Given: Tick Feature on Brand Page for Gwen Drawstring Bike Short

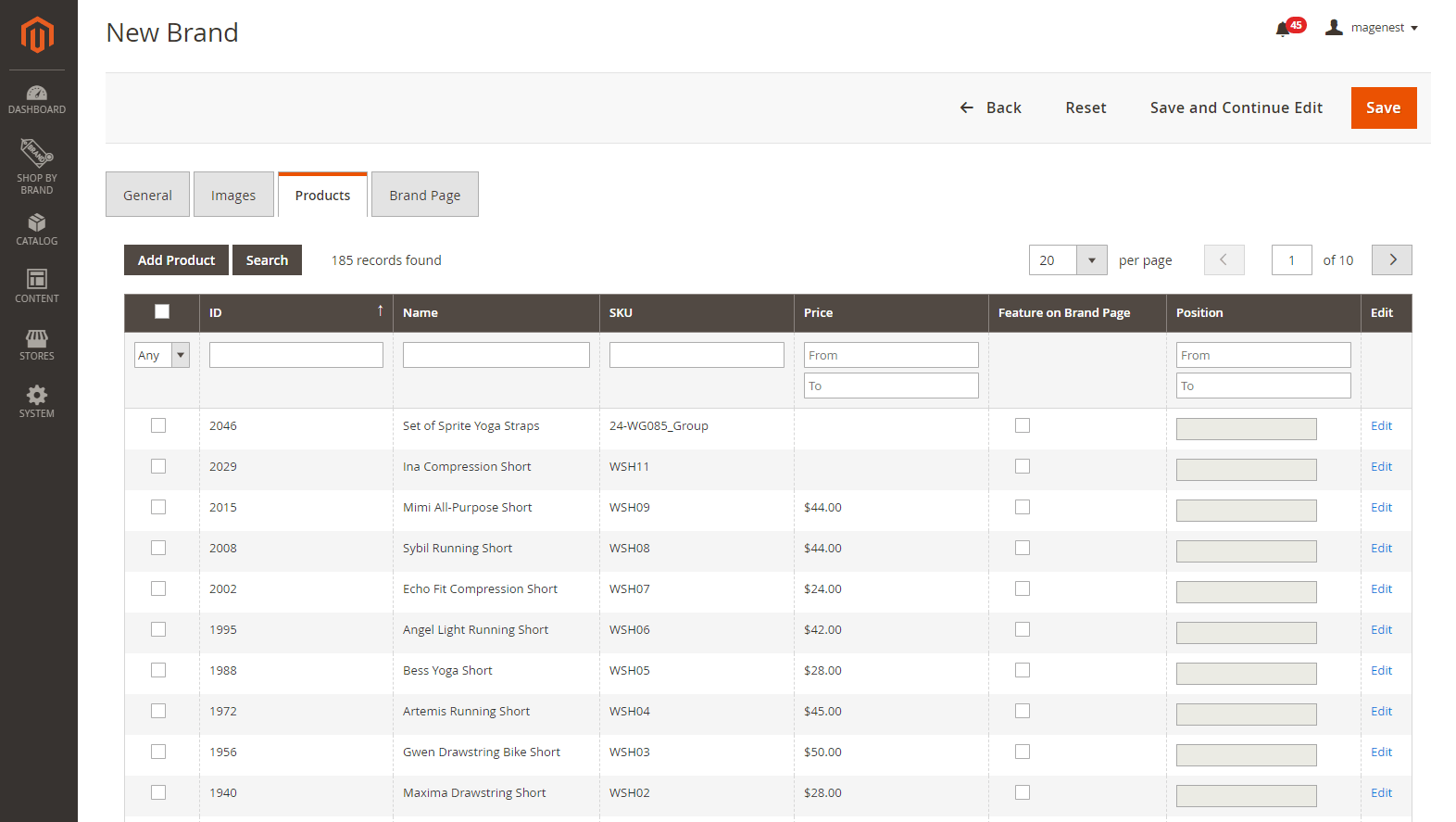Looking at the screenshot, I should coord(1023,752).
